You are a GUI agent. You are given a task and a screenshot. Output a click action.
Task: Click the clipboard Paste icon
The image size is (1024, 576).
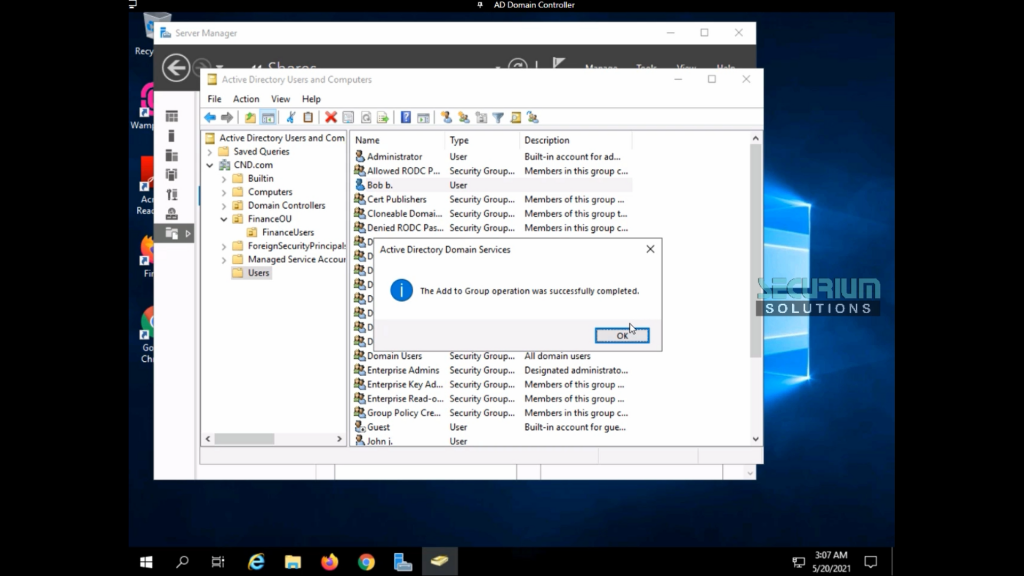(308, 118)
